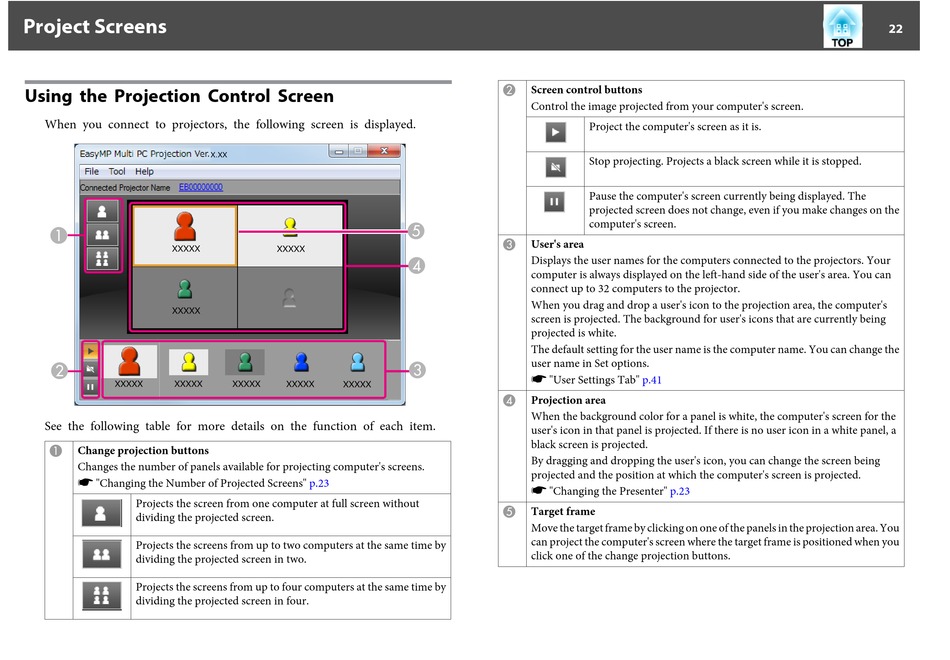The image size is (950, 660).
Task: Click page number "22" in the header
Action: click(895, 28)
